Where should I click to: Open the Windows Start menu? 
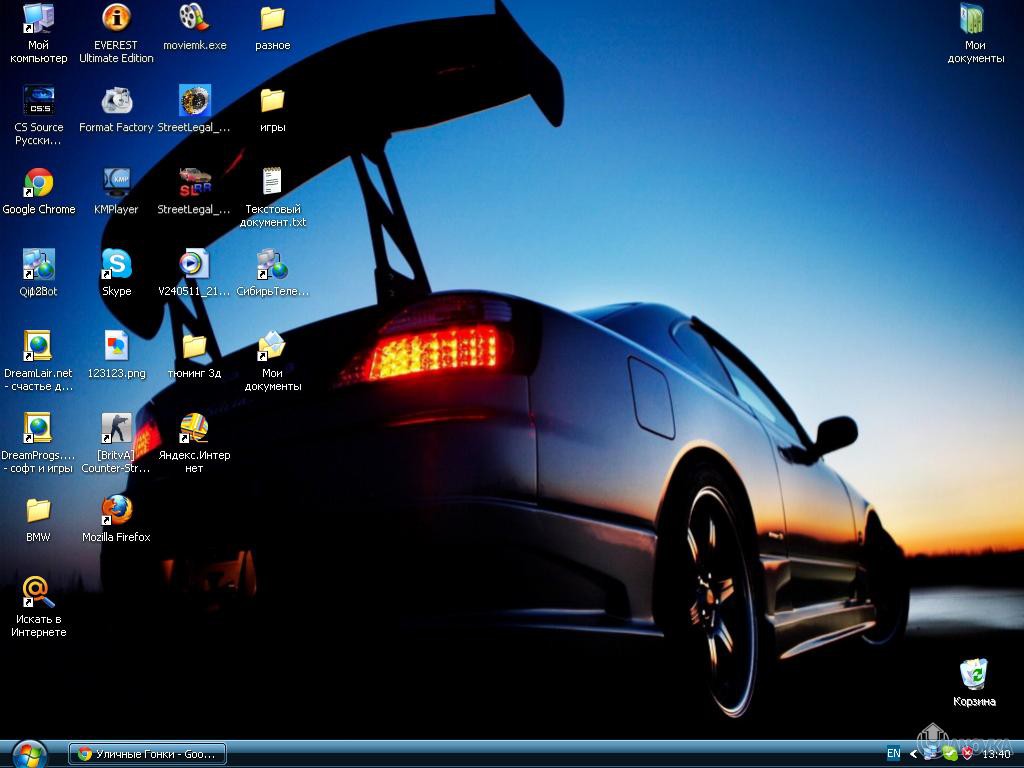tap(28, 753)
